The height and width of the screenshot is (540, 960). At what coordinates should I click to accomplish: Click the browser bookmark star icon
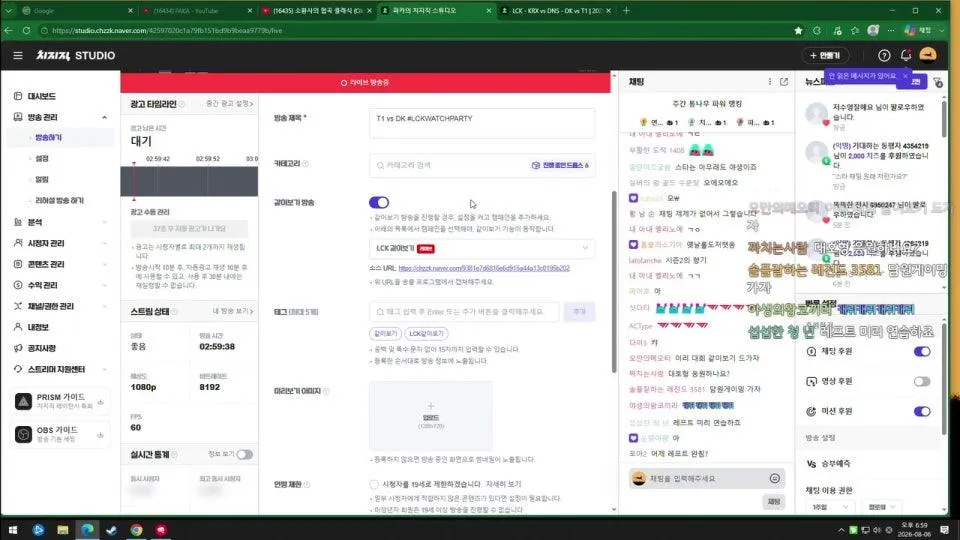(798, 31)
